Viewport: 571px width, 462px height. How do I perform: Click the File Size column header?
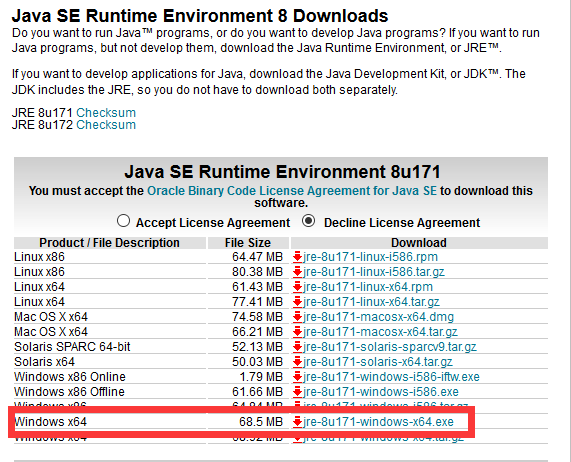pyautogui.click(x=248, y=243)
